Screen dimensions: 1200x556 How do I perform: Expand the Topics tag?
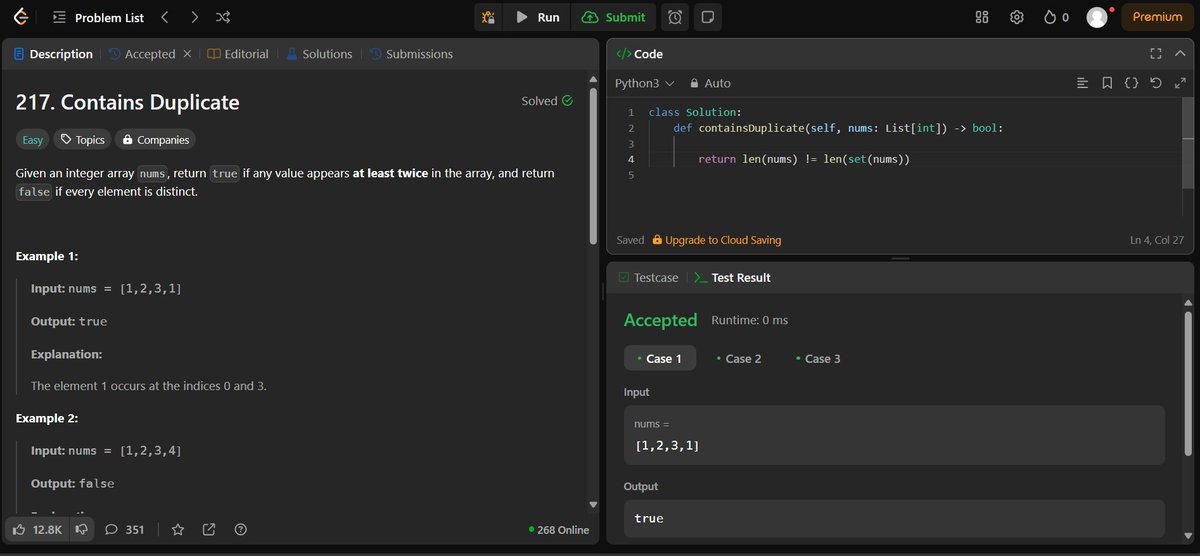click(x=82, y=140)
